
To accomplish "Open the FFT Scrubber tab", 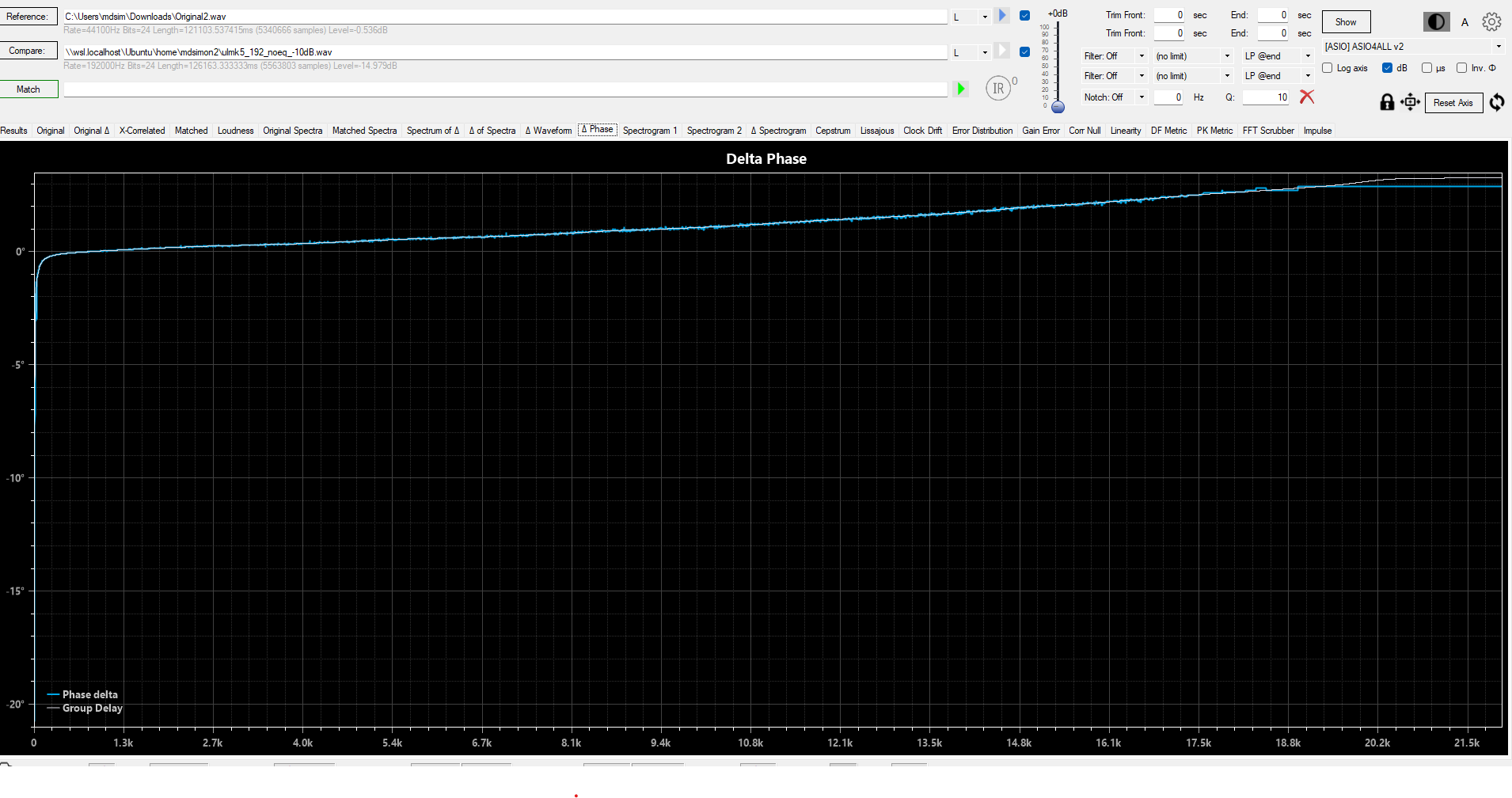I will pyautogui.click(x=1268, y=131).
